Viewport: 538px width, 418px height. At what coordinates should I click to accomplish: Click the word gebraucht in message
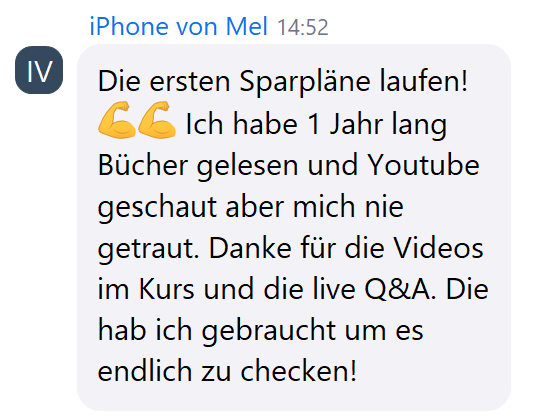269,332
